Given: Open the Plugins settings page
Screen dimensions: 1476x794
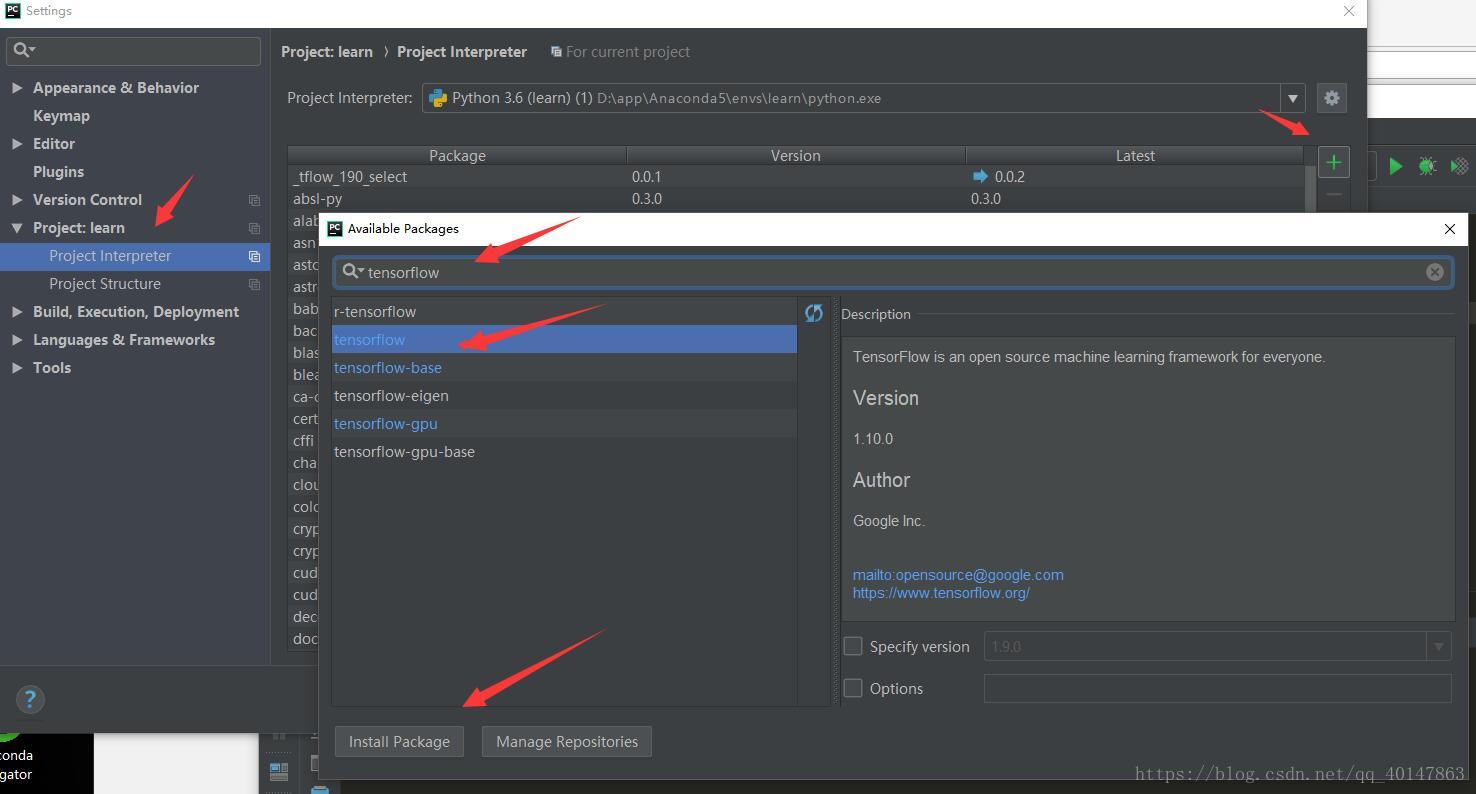Looking at the screenshot, I should [58, 172].
